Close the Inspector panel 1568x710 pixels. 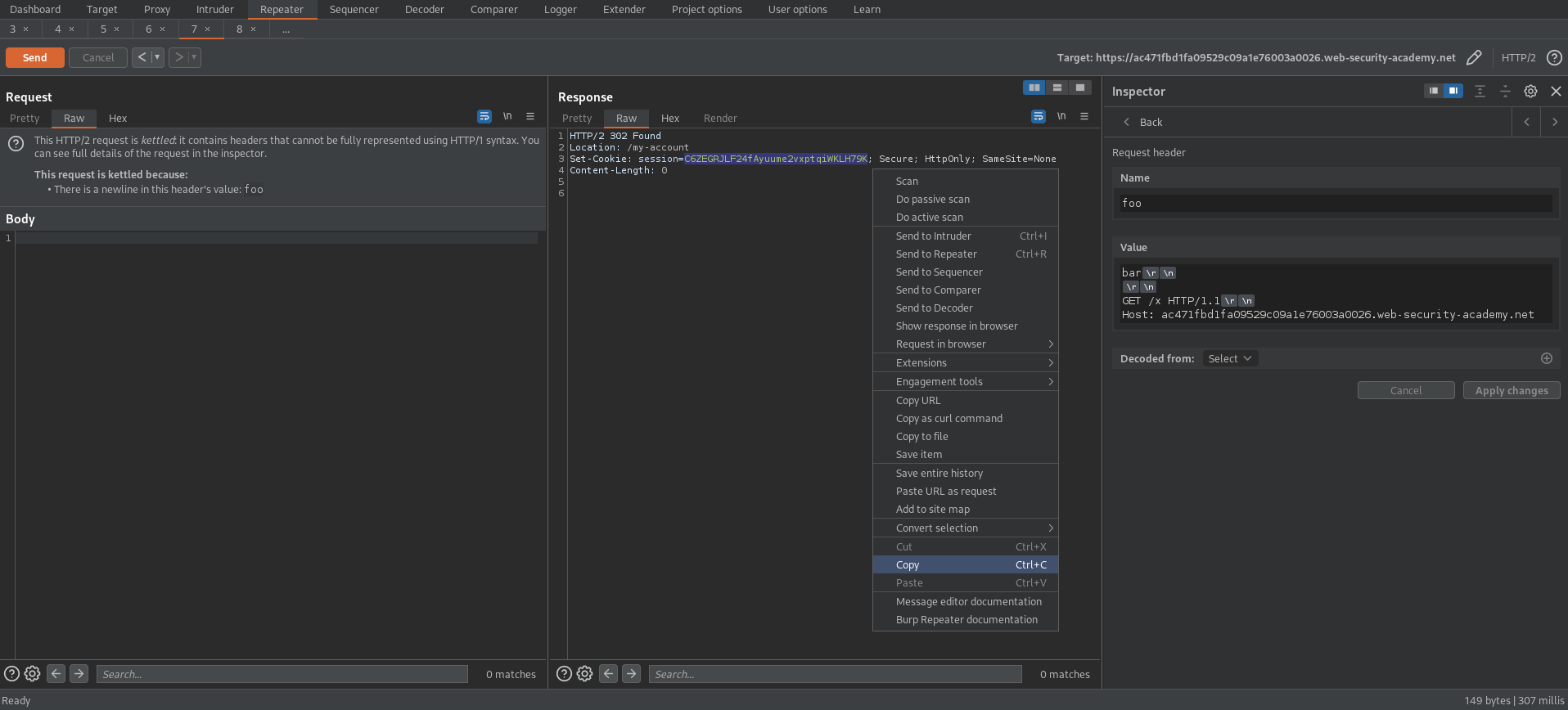[x=1556, y=91]
